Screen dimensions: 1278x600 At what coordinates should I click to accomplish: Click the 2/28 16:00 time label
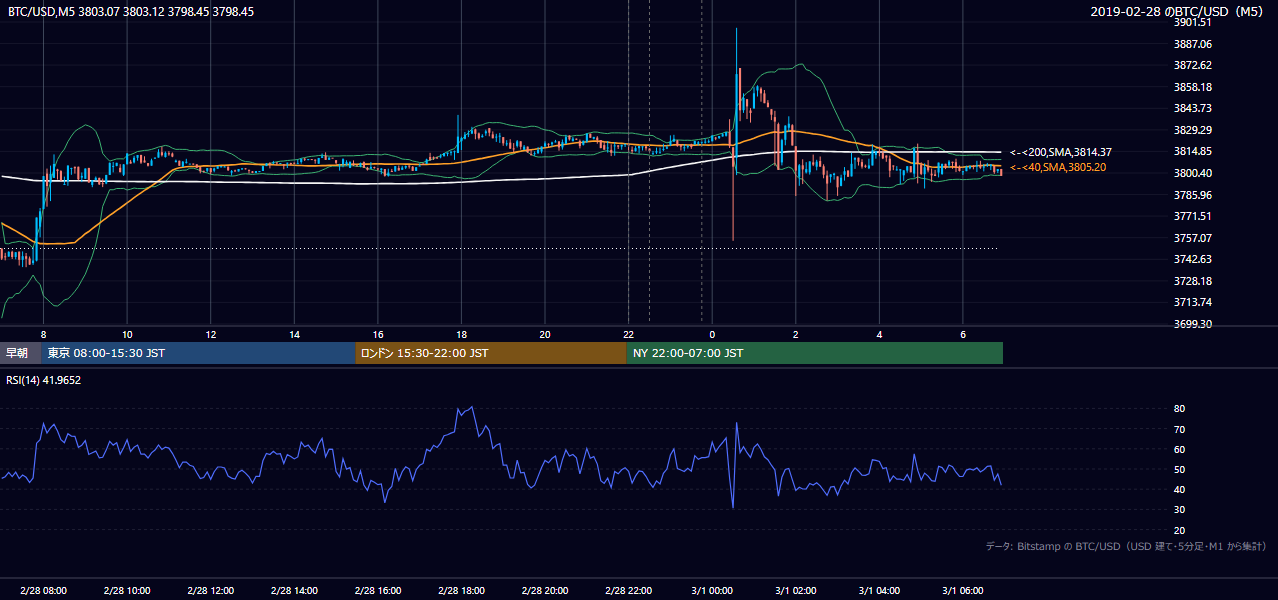click(x=378, y=591)
